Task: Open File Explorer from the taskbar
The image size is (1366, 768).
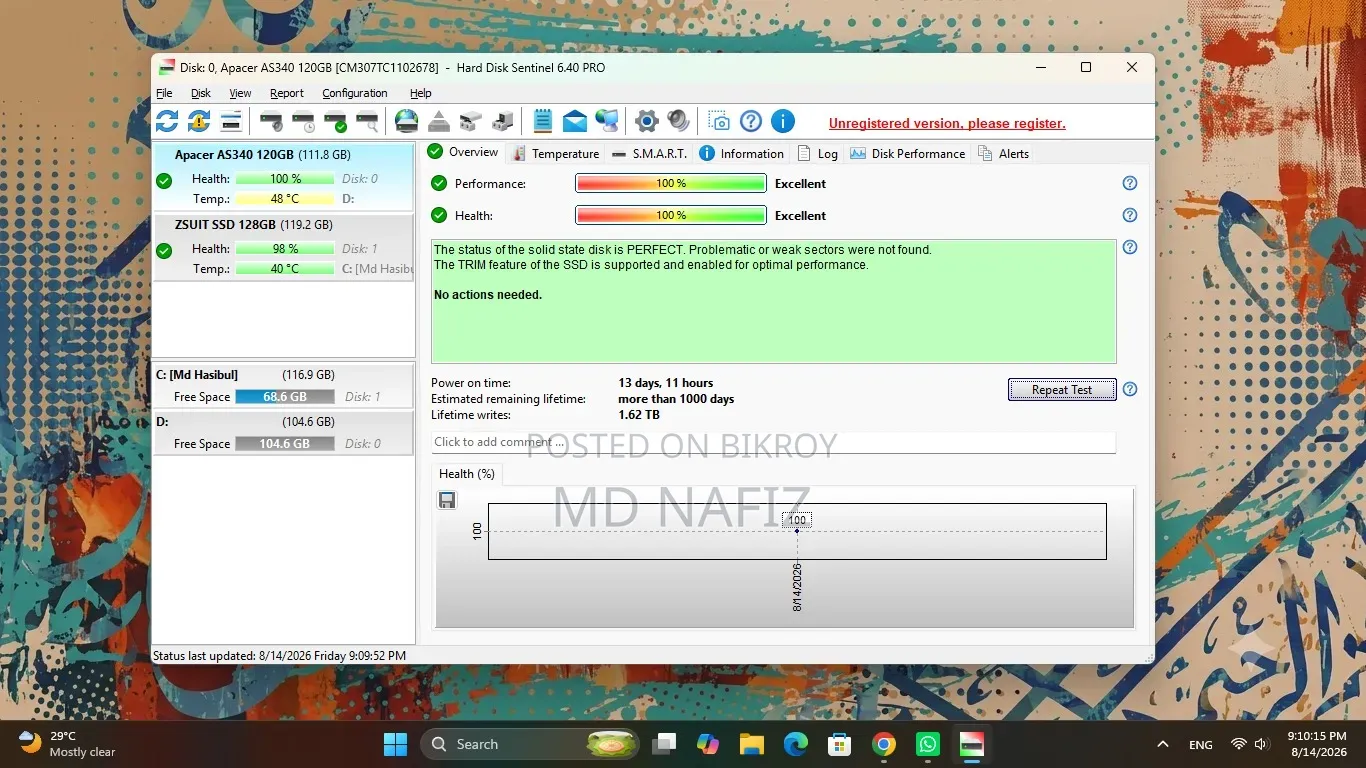Action: coord(751,744)
